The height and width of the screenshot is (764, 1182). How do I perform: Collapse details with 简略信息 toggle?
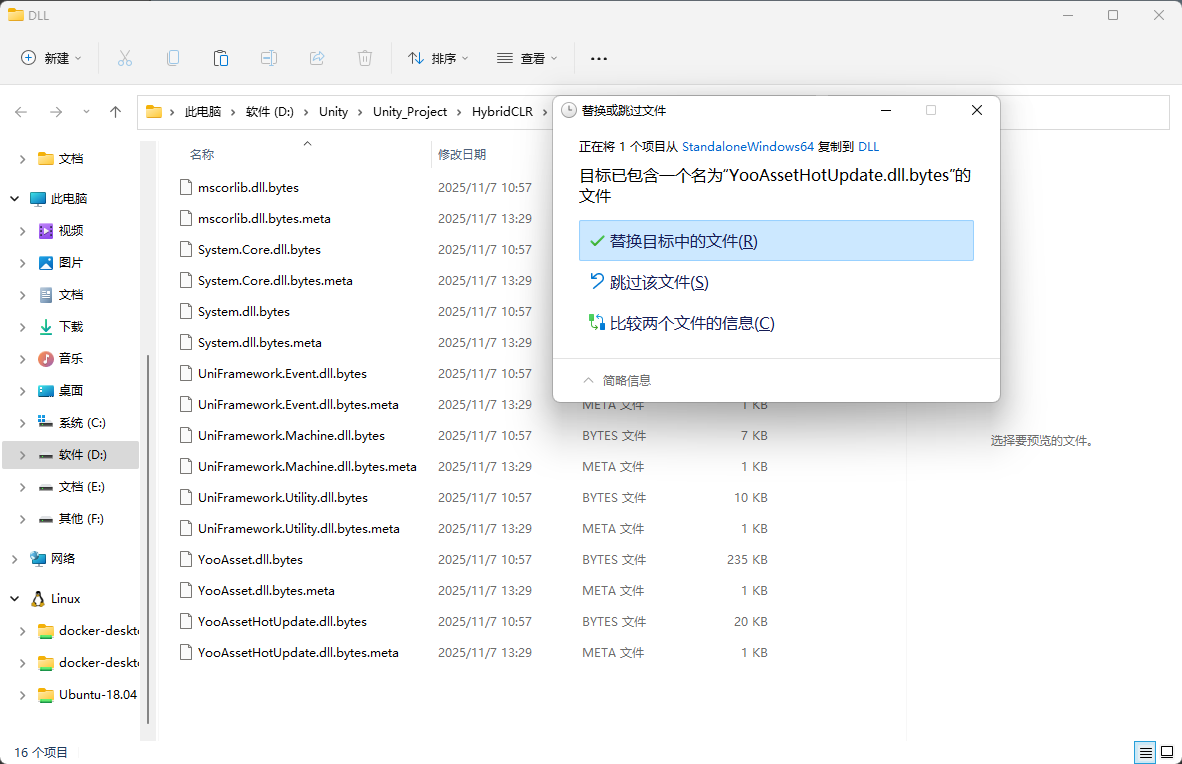(617, 380)
